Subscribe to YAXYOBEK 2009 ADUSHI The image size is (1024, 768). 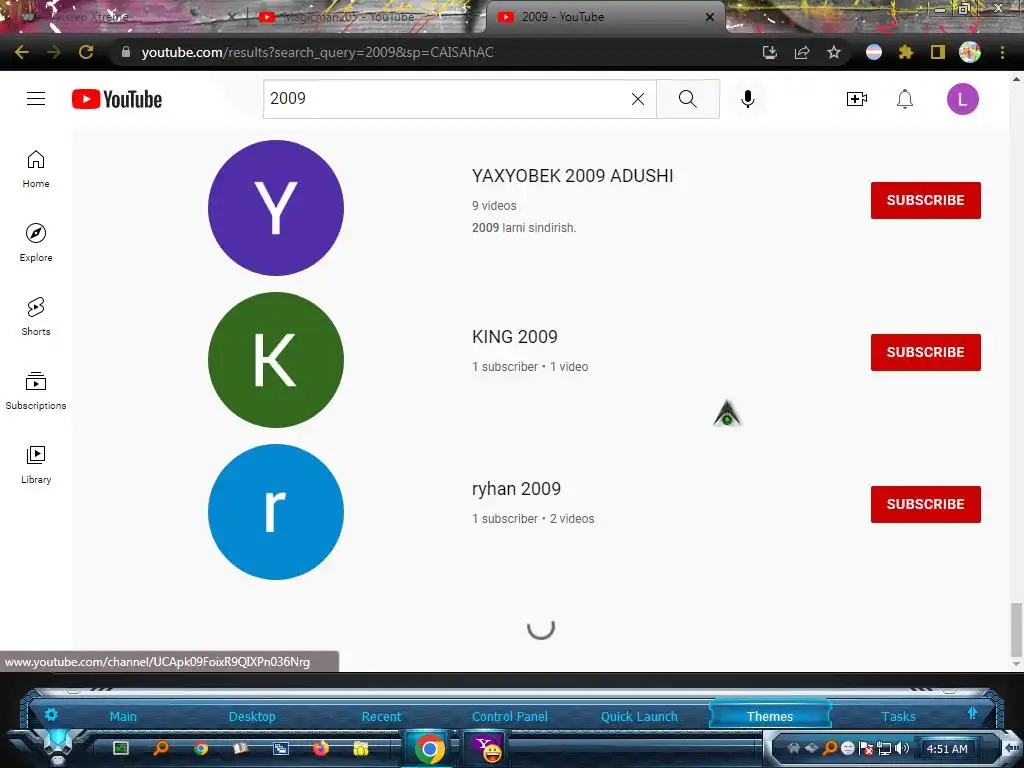[925, 200]
